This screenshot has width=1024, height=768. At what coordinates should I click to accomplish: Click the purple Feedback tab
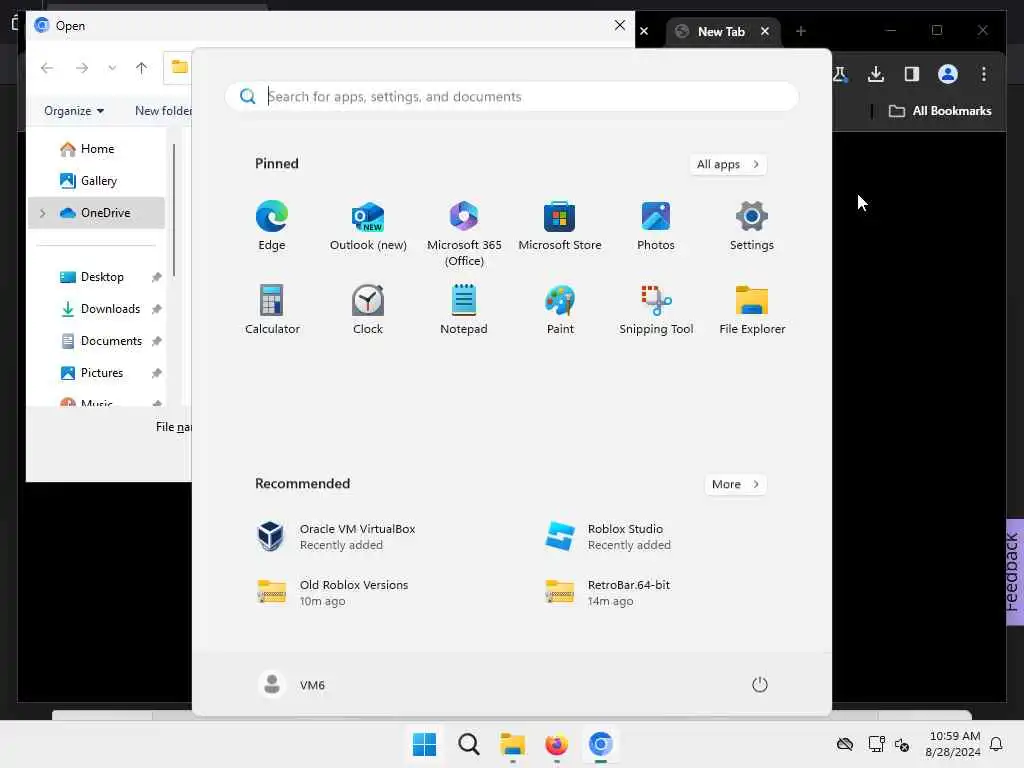click(x=1014, y=572)
